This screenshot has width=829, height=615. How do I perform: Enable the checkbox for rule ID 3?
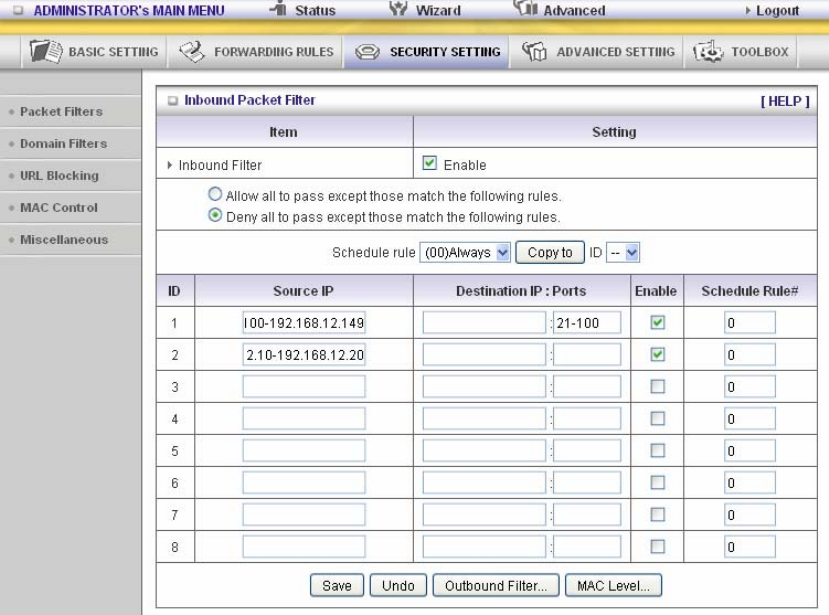pyautogui.click(x=657, y=387)
